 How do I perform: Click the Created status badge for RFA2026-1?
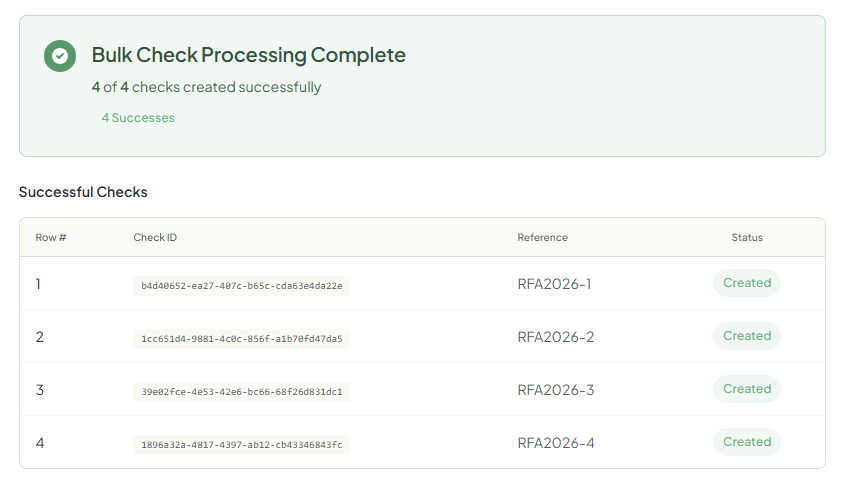(746, 283)
